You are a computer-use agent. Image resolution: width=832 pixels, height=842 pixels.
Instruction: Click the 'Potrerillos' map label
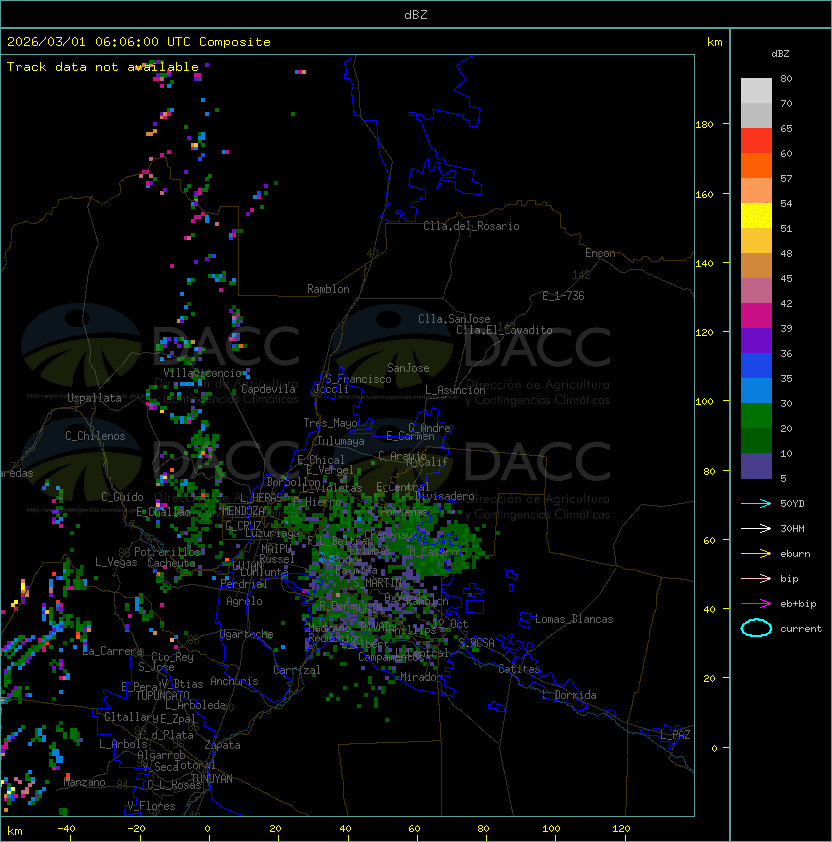tap(167, 552)
